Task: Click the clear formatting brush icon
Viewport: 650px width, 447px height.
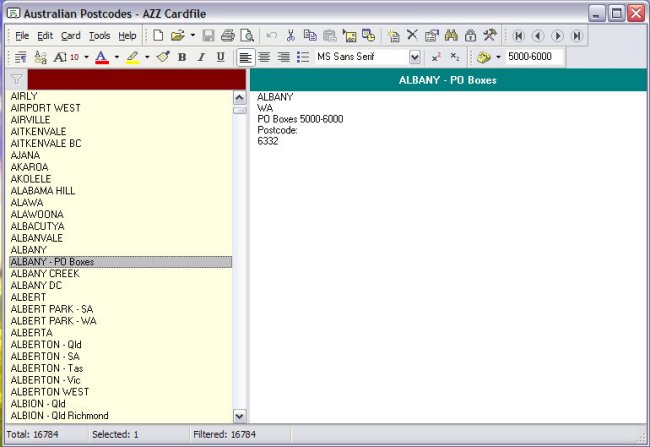Action: [163, 57]
